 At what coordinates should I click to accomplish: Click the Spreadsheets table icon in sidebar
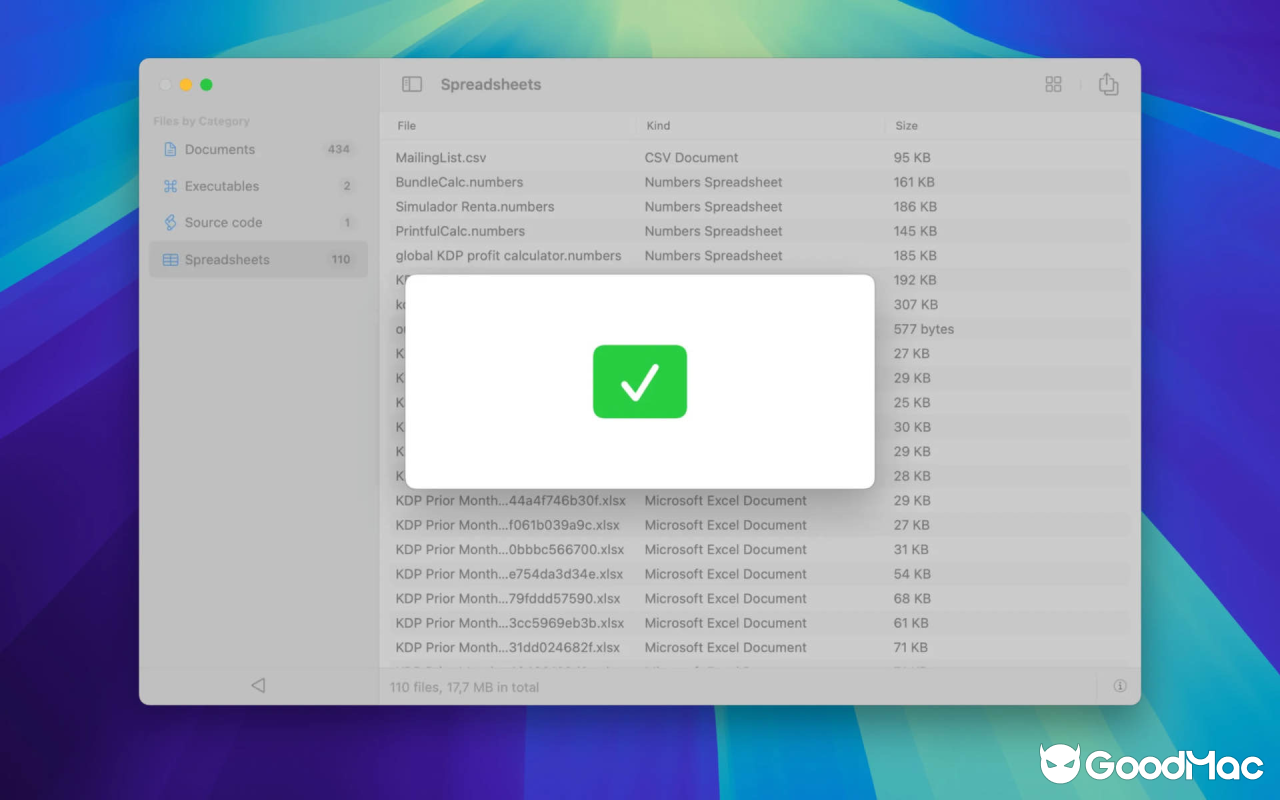(168, 259)
